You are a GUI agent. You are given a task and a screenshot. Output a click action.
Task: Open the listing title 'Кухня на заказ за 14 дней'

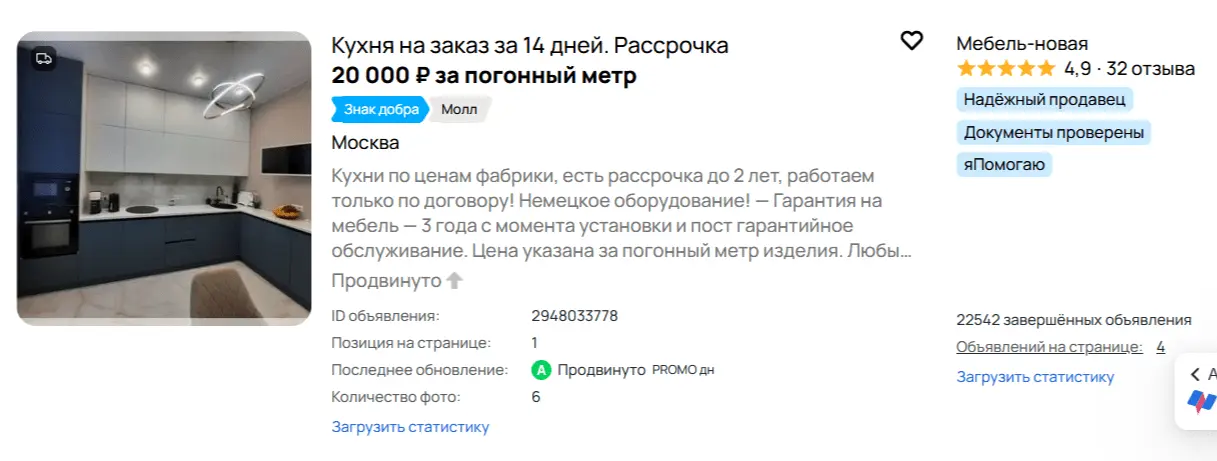coord(530,45)
